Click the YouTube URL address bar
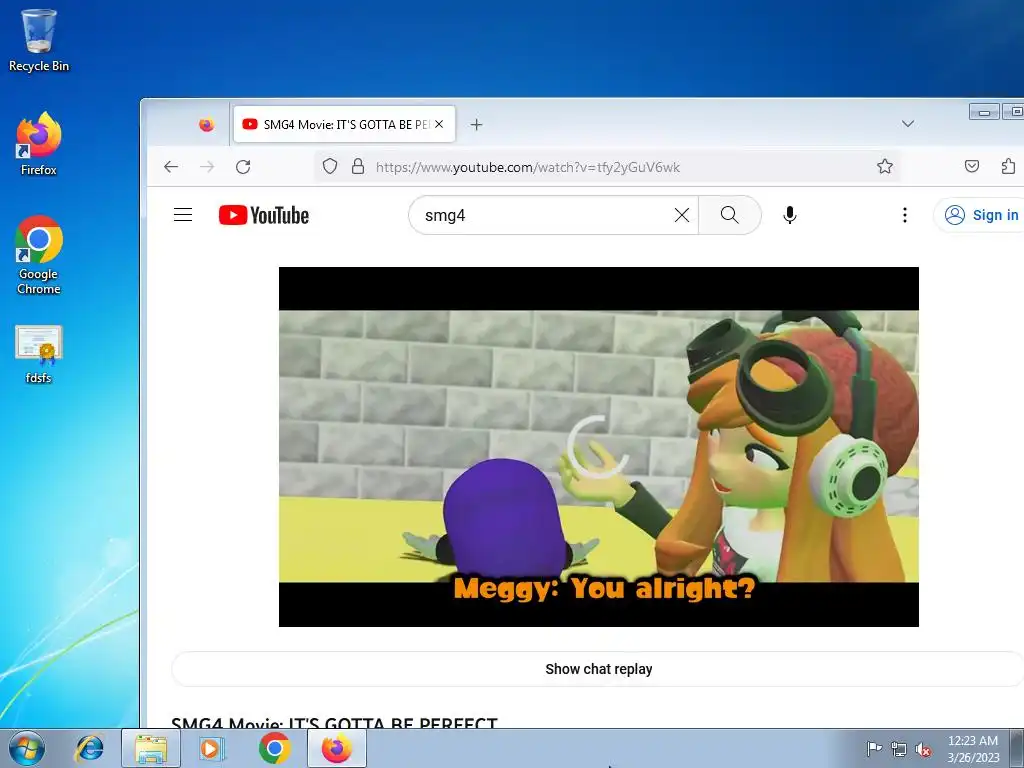The height and width of the screenshot is (768, 1024). pyautogui.click(x=607, y=167)
